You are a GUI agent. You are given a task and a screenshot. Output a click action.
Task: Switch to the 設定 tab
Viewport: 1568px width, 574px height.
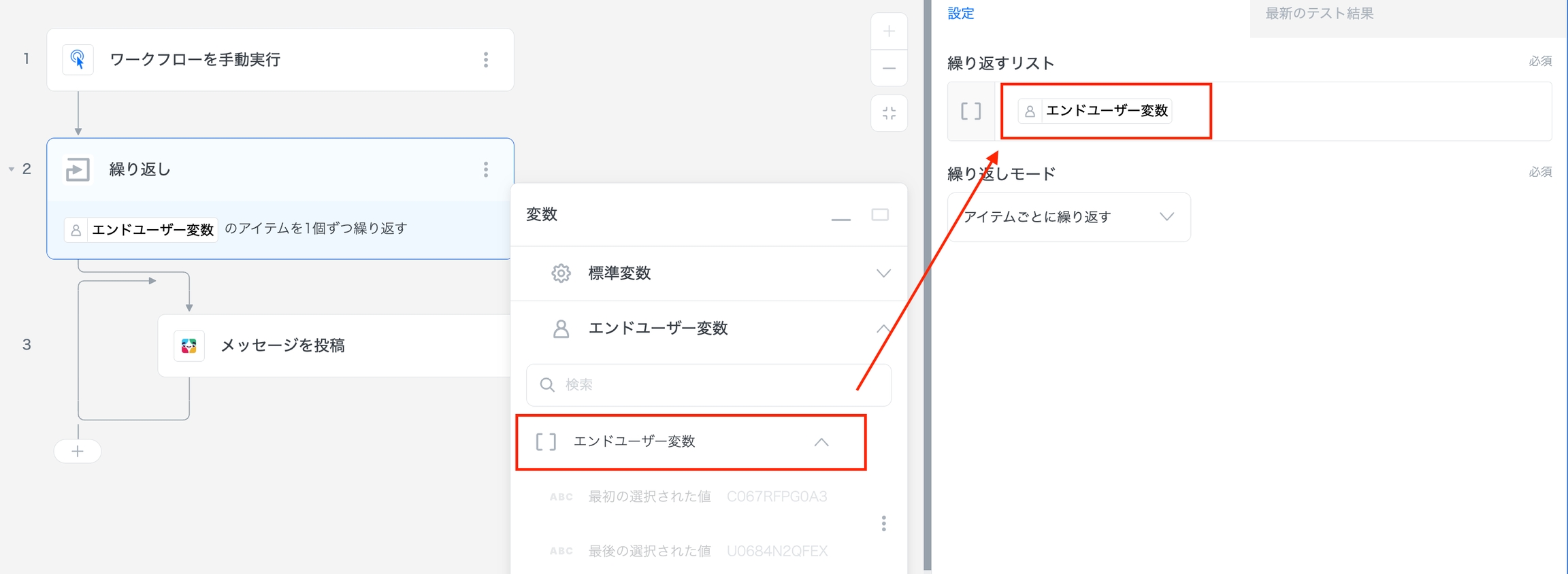[x=960, y=14]
